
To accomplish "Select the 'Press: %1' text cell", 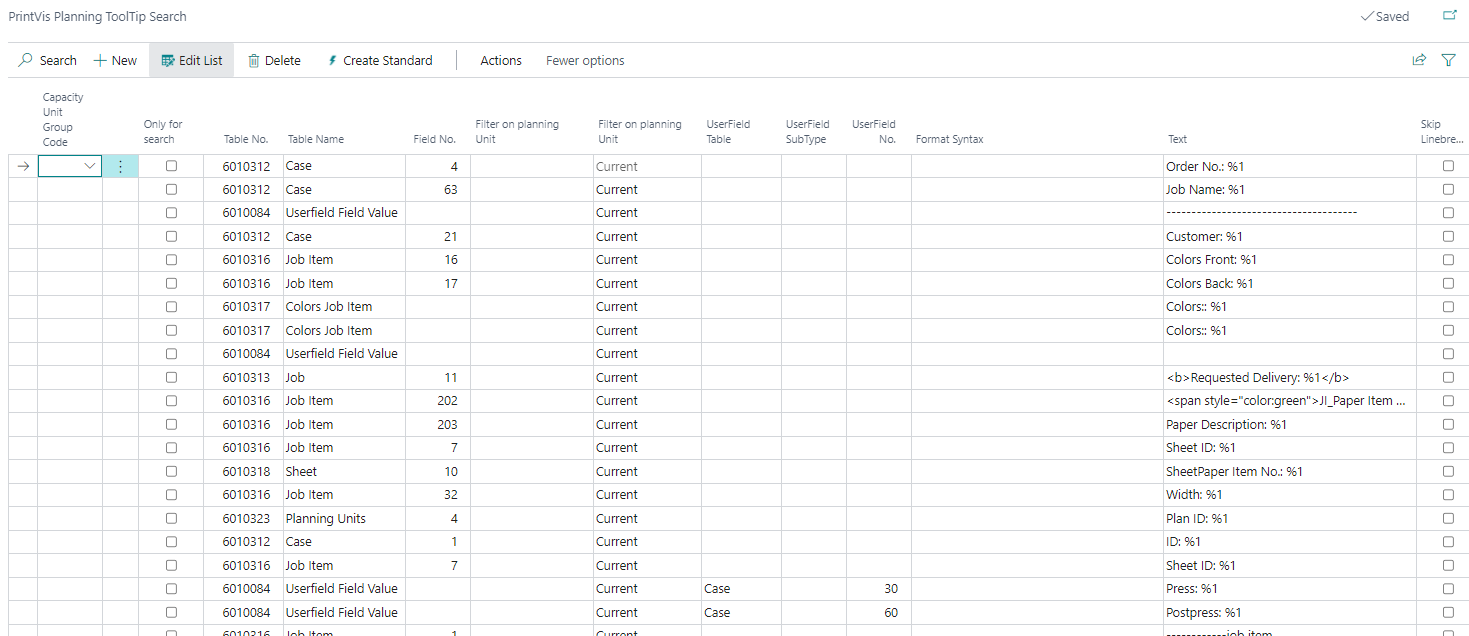I will (1290, 589).
